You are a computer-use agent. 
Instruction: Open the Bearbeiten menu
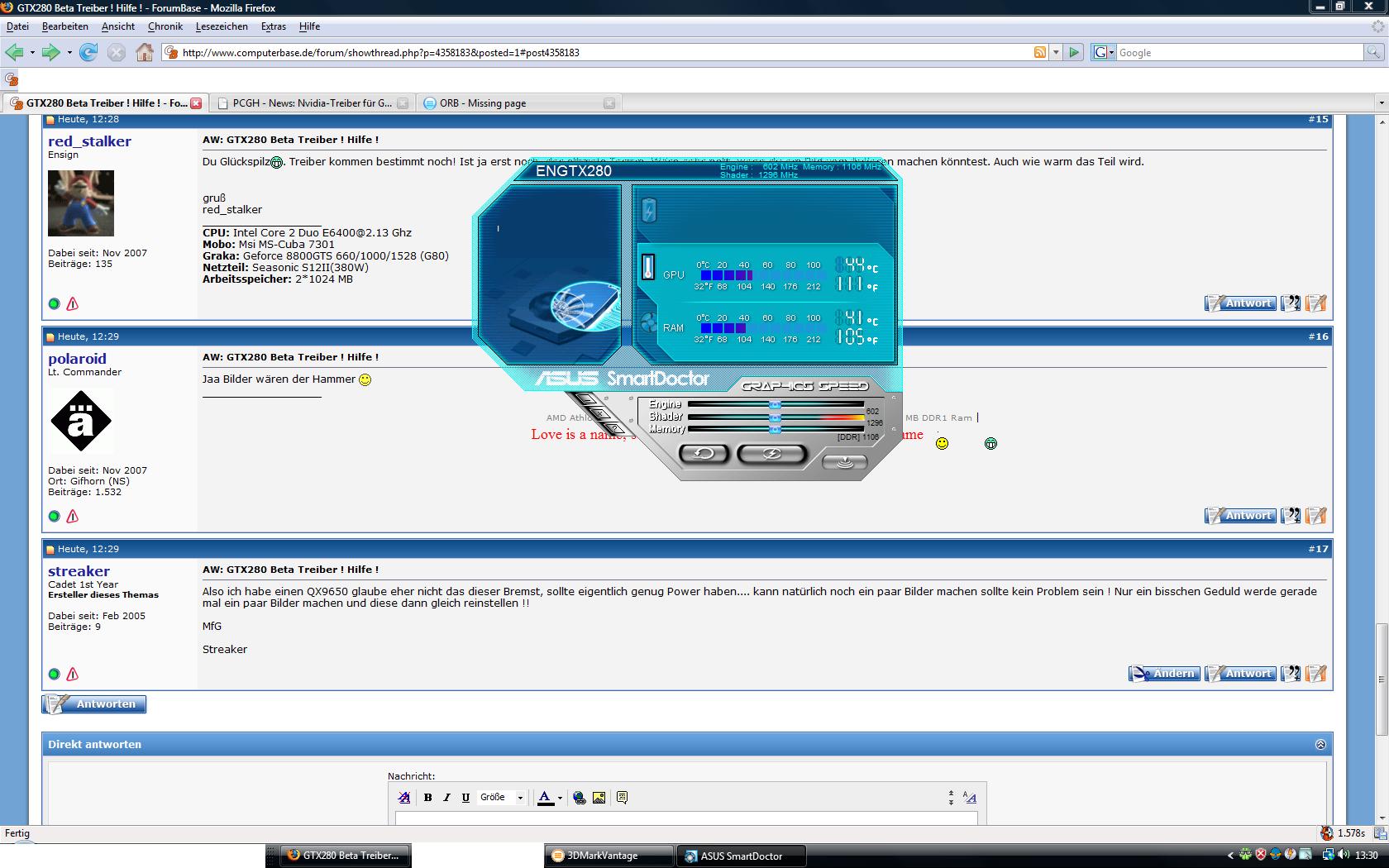click(65, 26)
